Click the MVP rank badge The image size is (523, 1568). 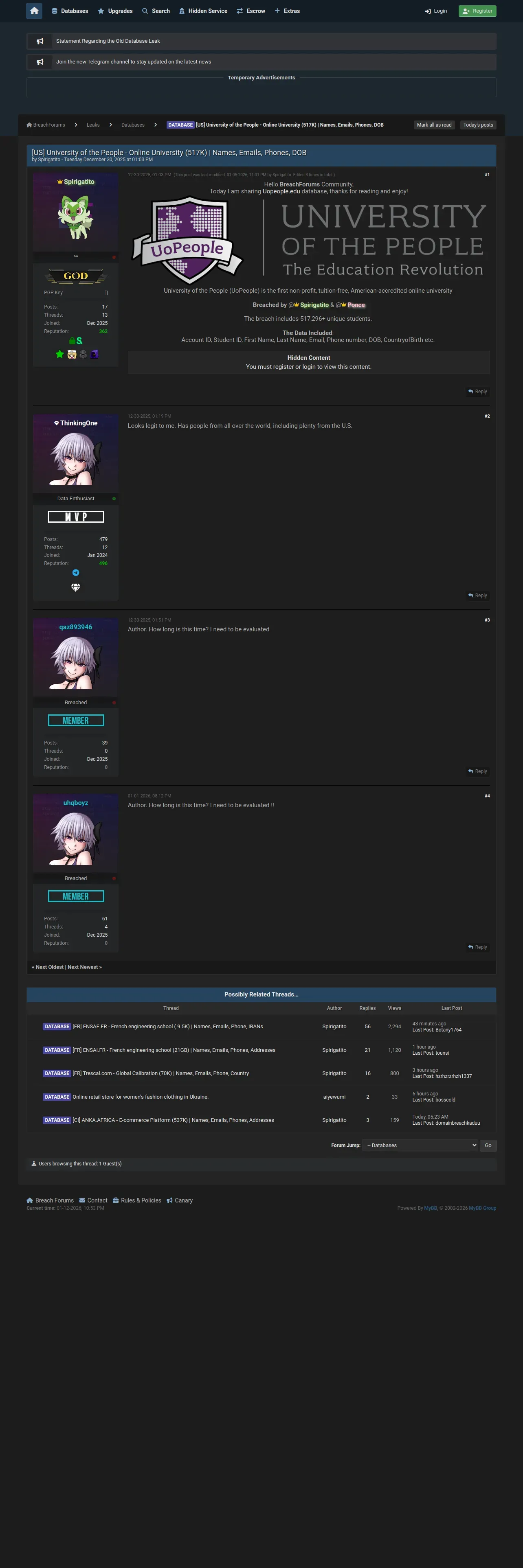pos(75,517)
